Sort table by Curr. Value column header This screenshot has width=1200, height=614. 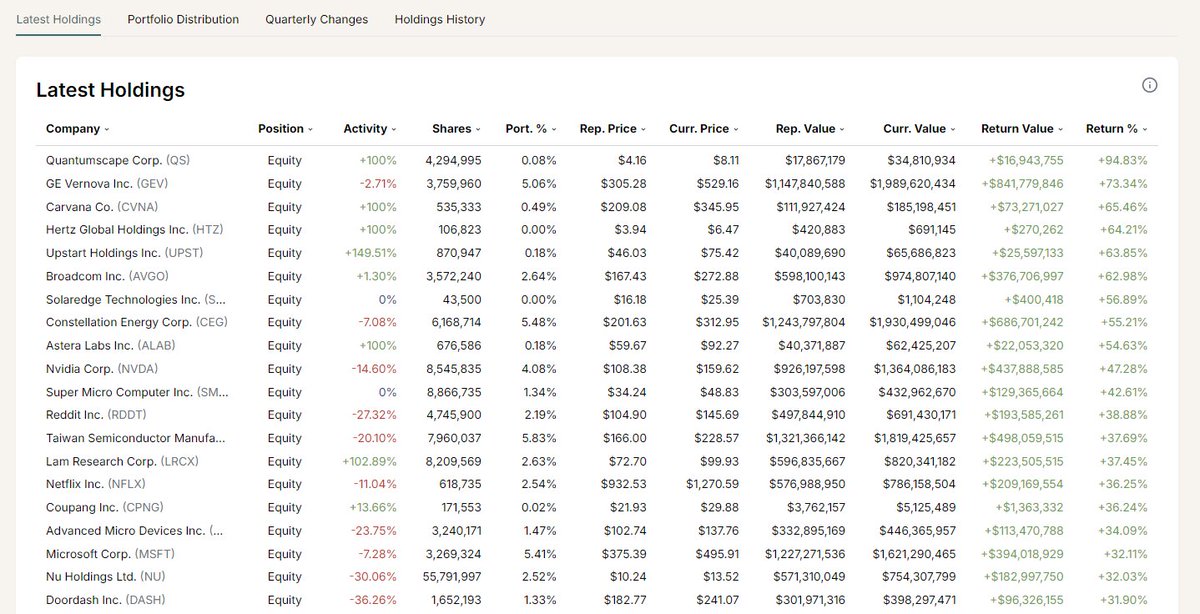point(919,129)
